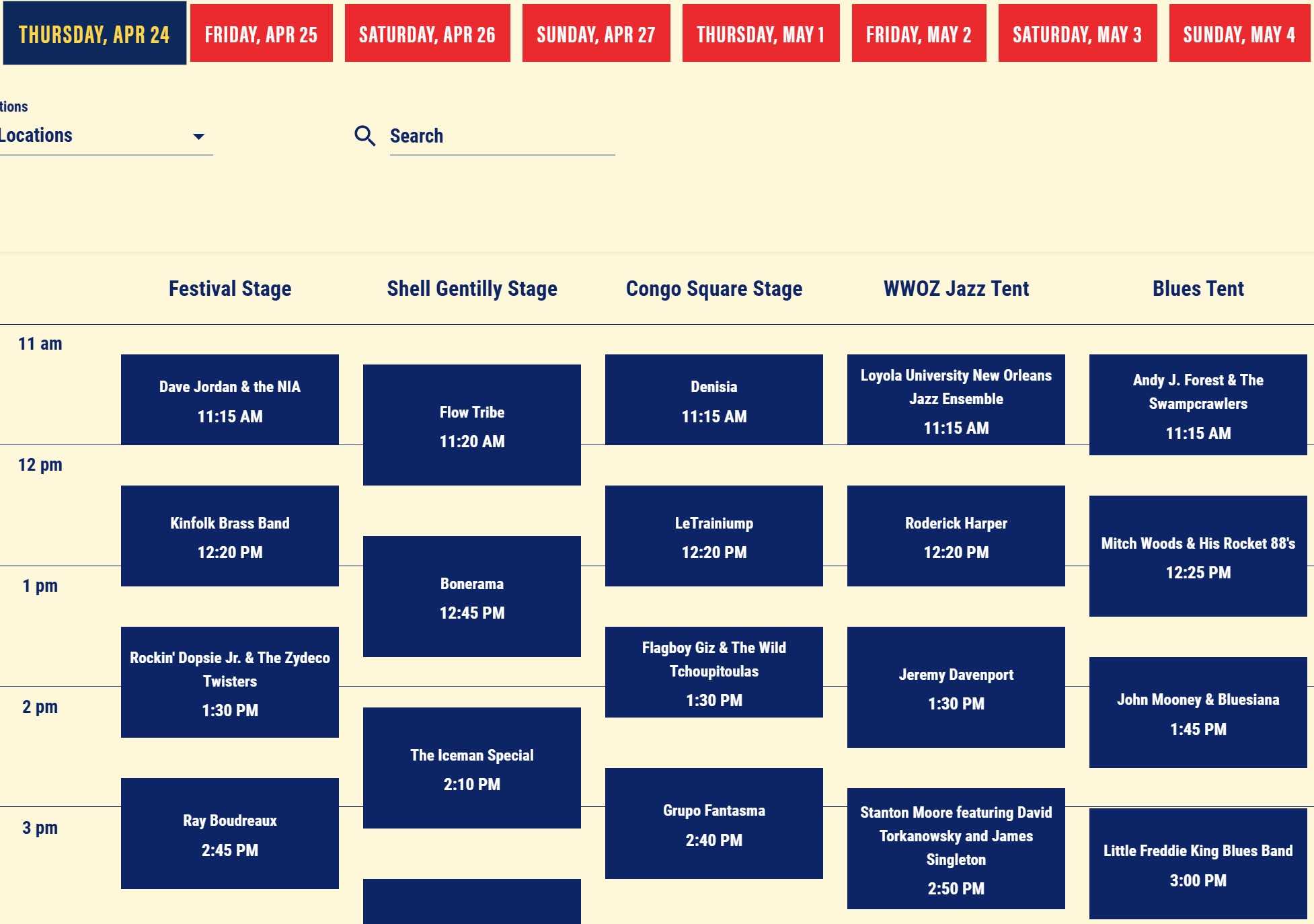Click the Grupo Fantasma event
1314x924 pixels.
point(714,823)
